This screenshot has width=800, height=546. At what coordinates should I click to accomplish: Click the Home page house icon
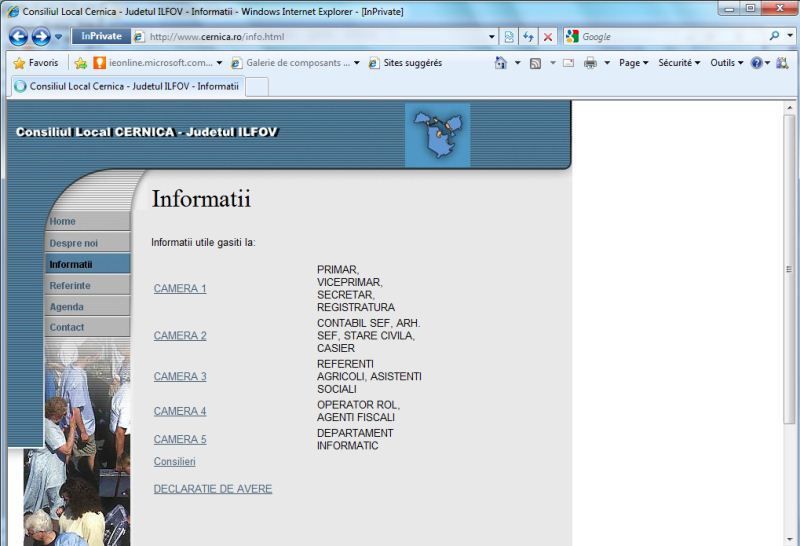pos(501,62)
